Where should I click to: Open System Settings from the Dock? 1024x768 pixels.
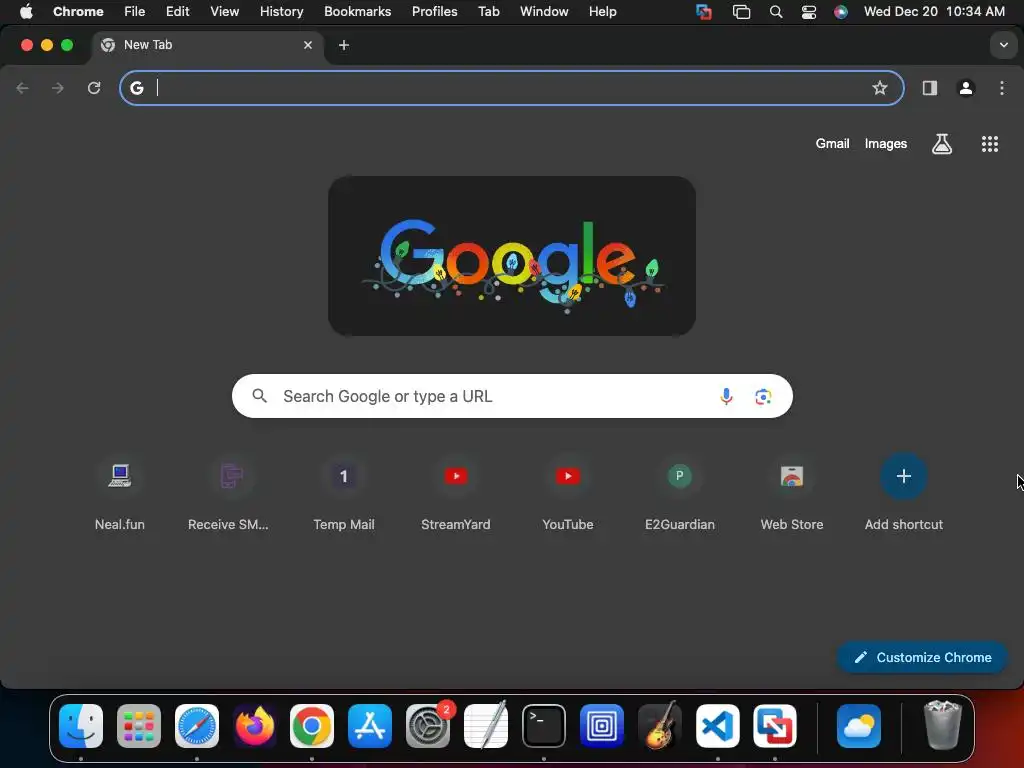pos(428,726)
